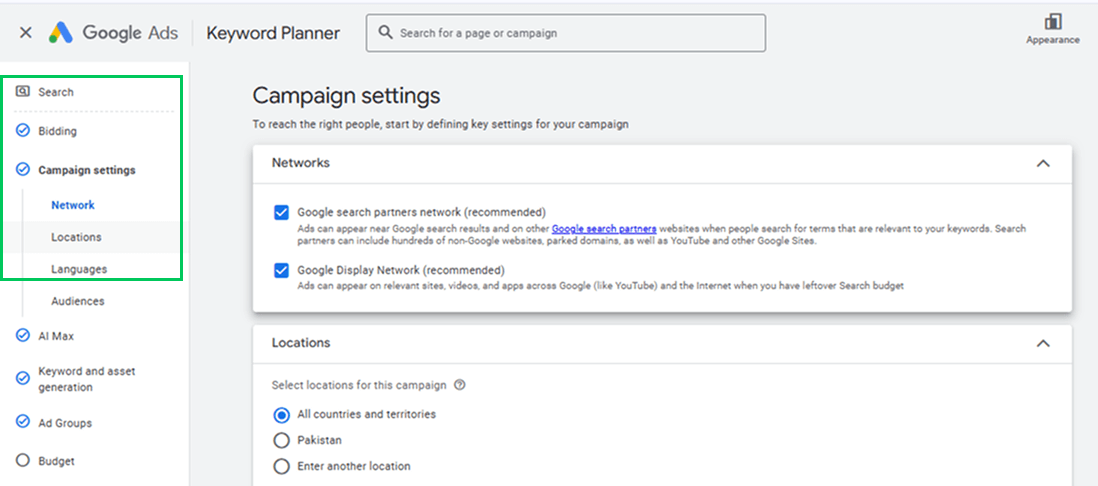Click the Search magnifier icon in sidebar
The height and width of the screenshot is (486, 1098).
pyautogui.click(x=22, y=92)
